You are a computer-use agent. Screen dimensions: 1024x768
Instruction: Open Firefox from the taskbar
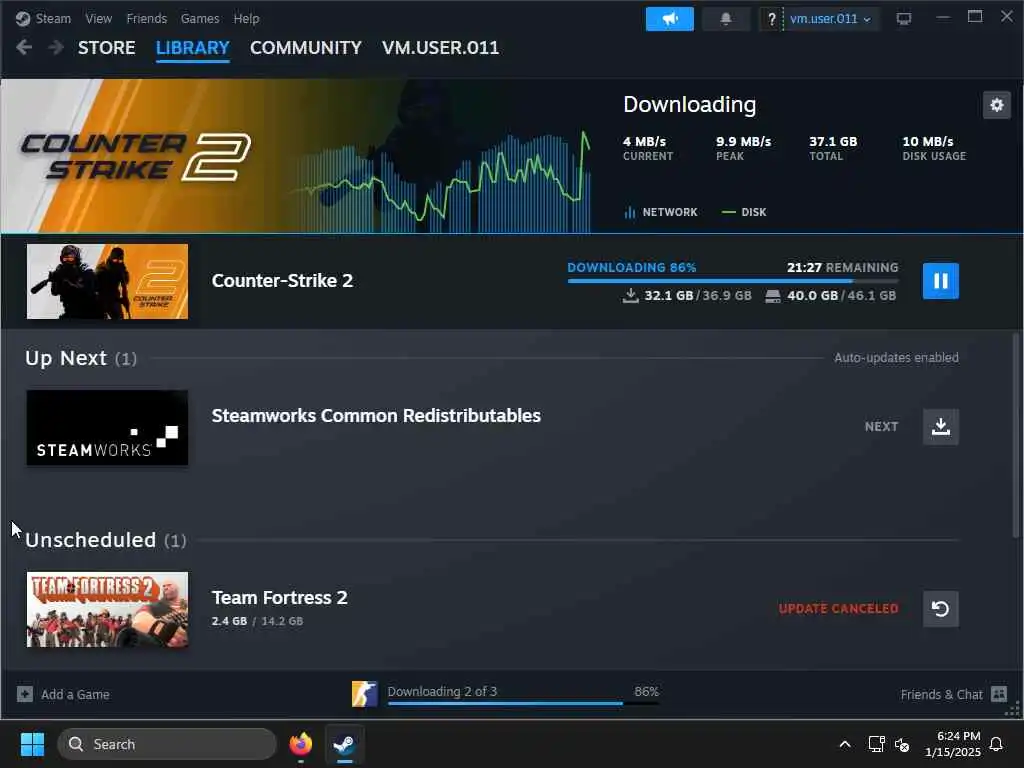(300, 744)
